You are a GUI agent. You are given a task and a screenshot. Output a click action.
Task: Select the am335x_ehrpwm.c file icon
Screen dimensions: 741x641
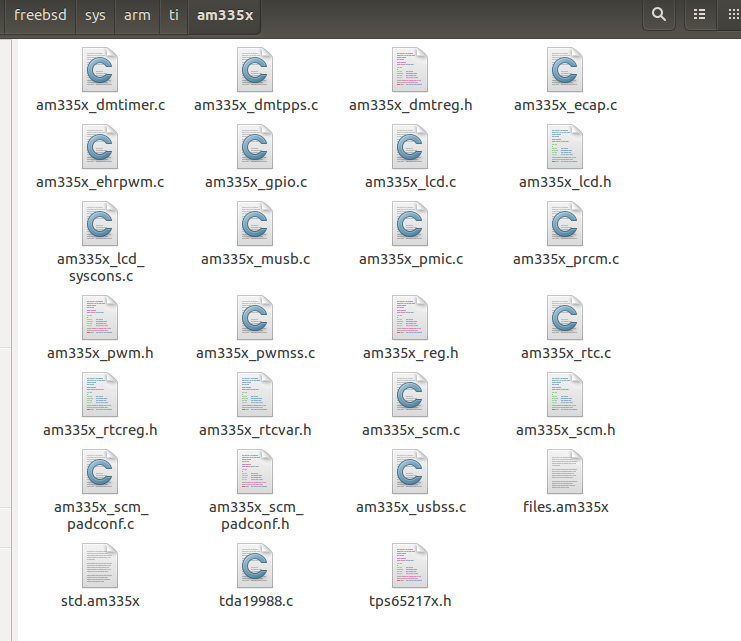(100, 147)
